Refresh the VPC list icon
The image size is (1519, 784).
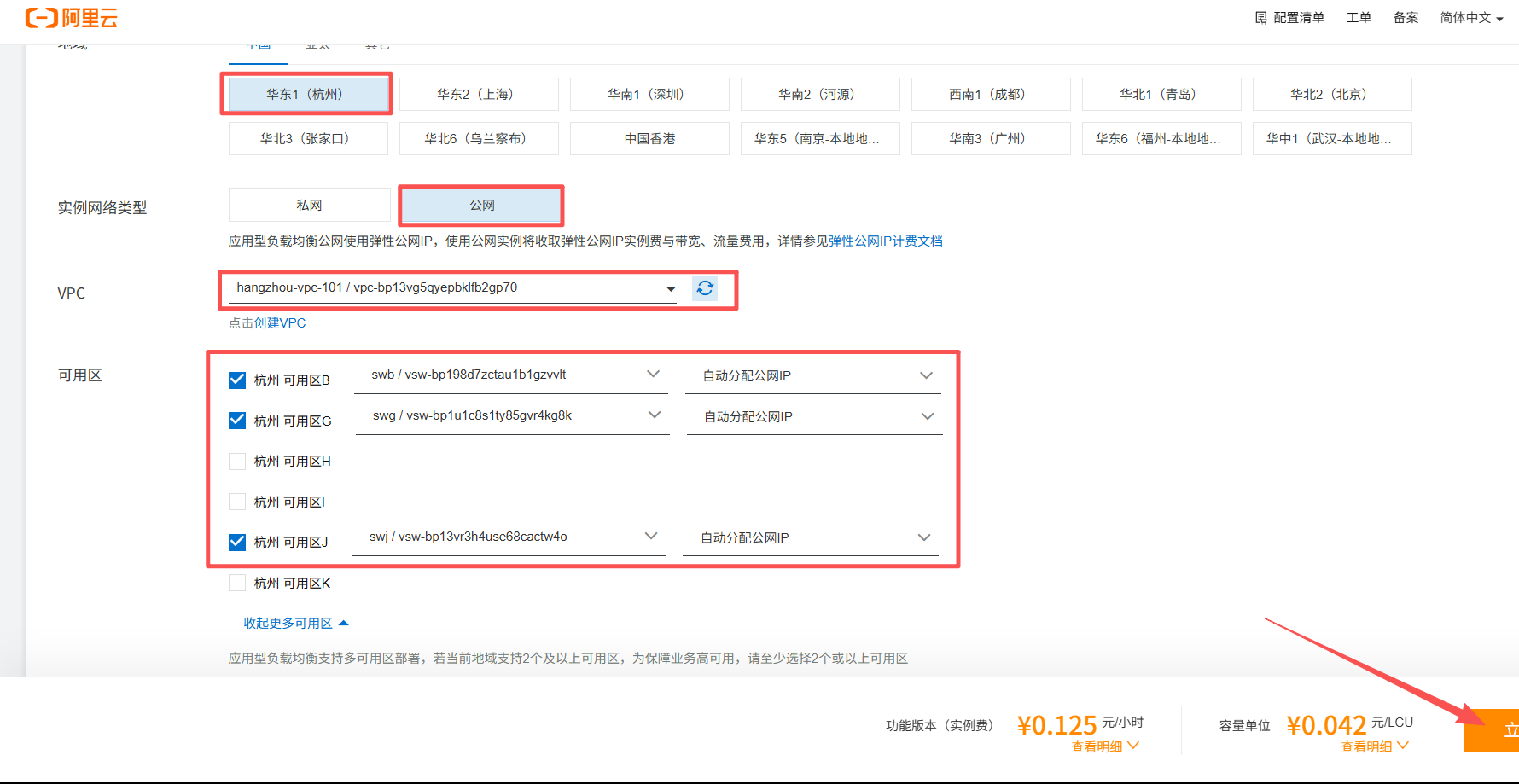[x=705, y=288]
